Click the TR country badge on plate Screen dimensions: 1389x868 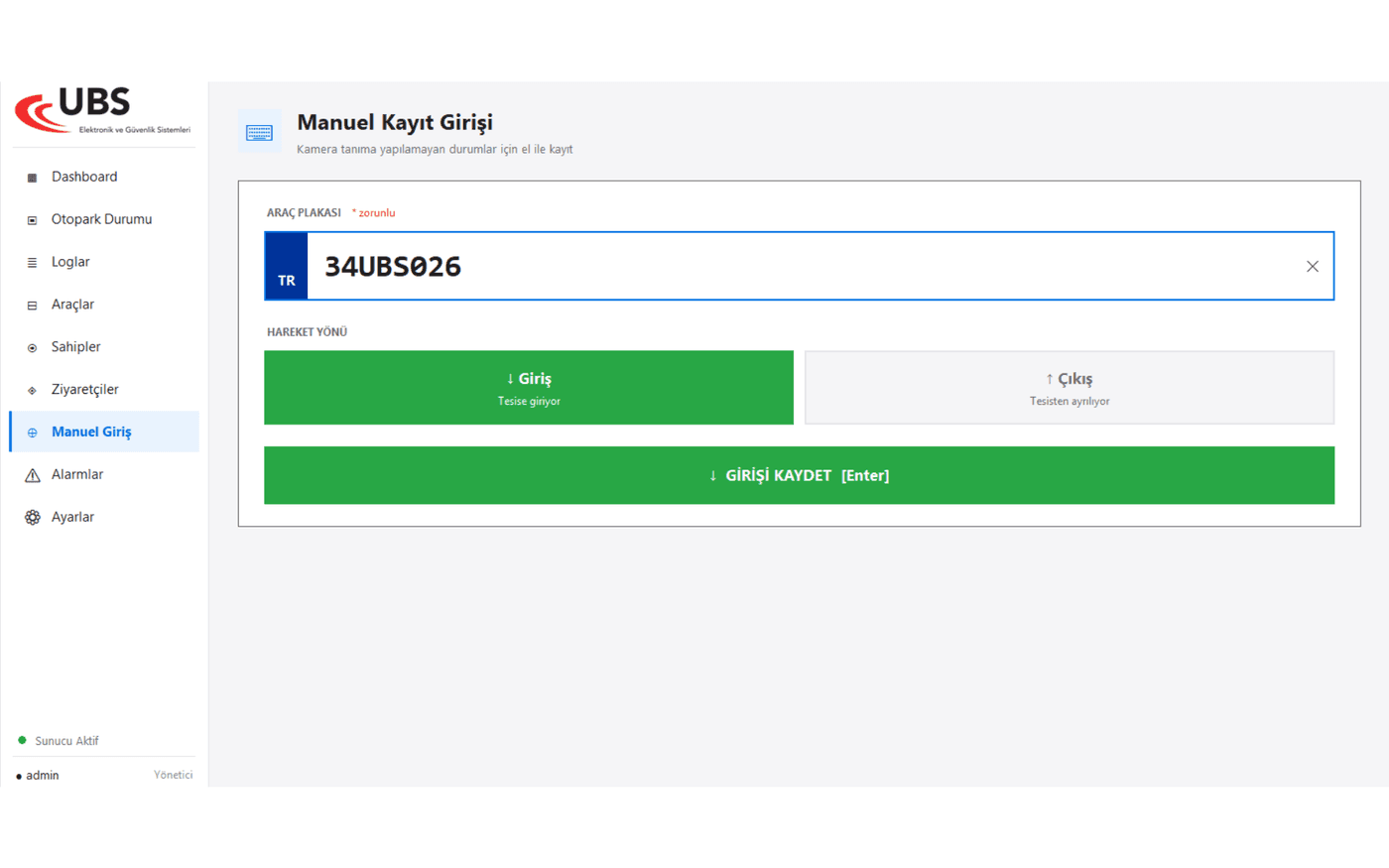click(x=287, y=266)
